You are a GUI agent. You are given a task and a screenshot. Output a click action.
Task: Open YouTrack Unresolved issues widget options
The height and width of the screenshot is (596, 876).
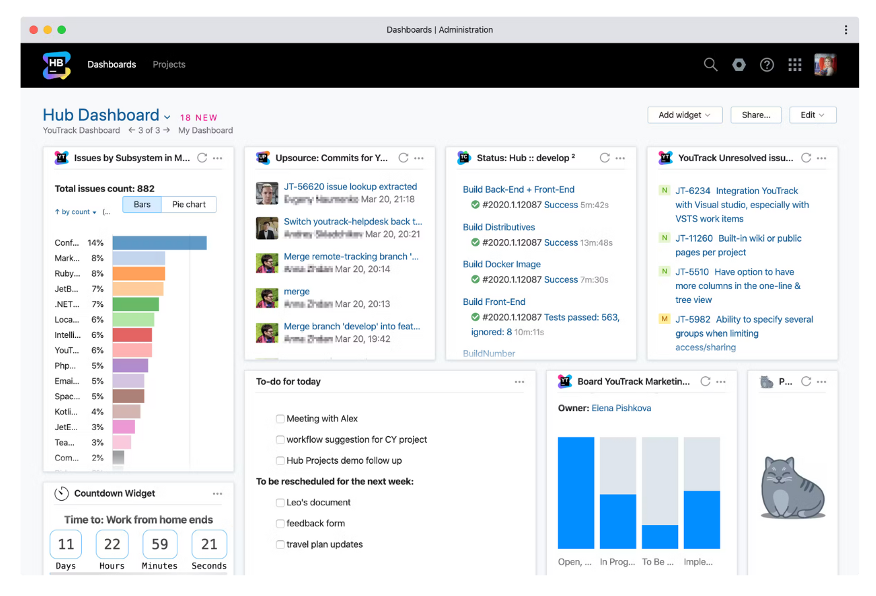tap(821, 158)
